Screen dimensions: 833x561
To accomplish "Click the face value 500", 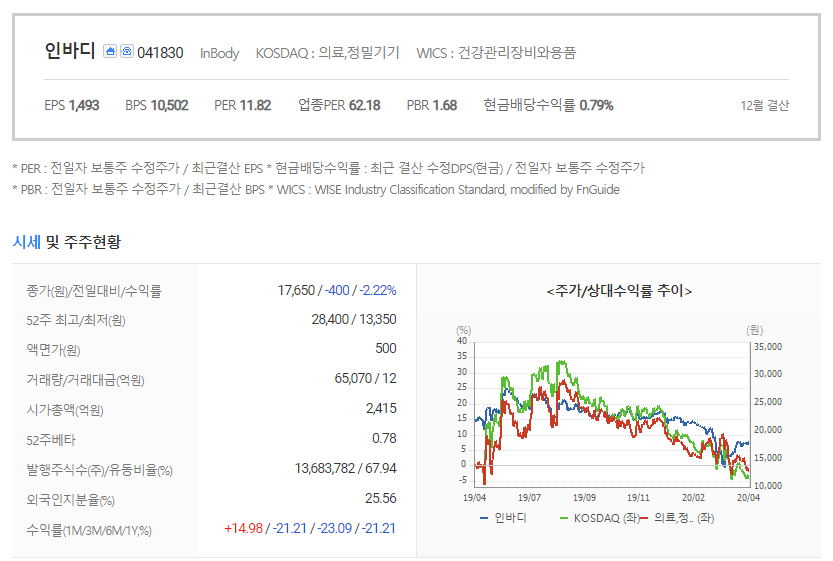I will [386, 348].
